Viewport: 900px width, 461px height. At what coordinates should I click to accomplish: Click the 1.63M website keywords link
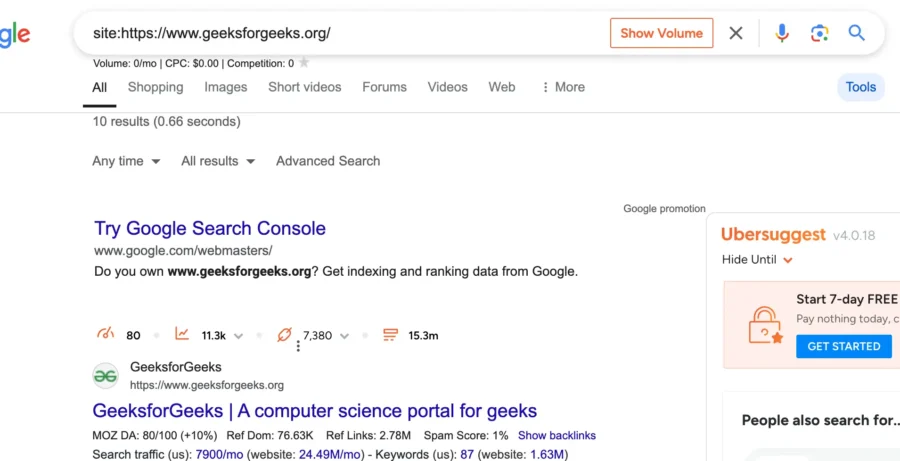(546, 455)
